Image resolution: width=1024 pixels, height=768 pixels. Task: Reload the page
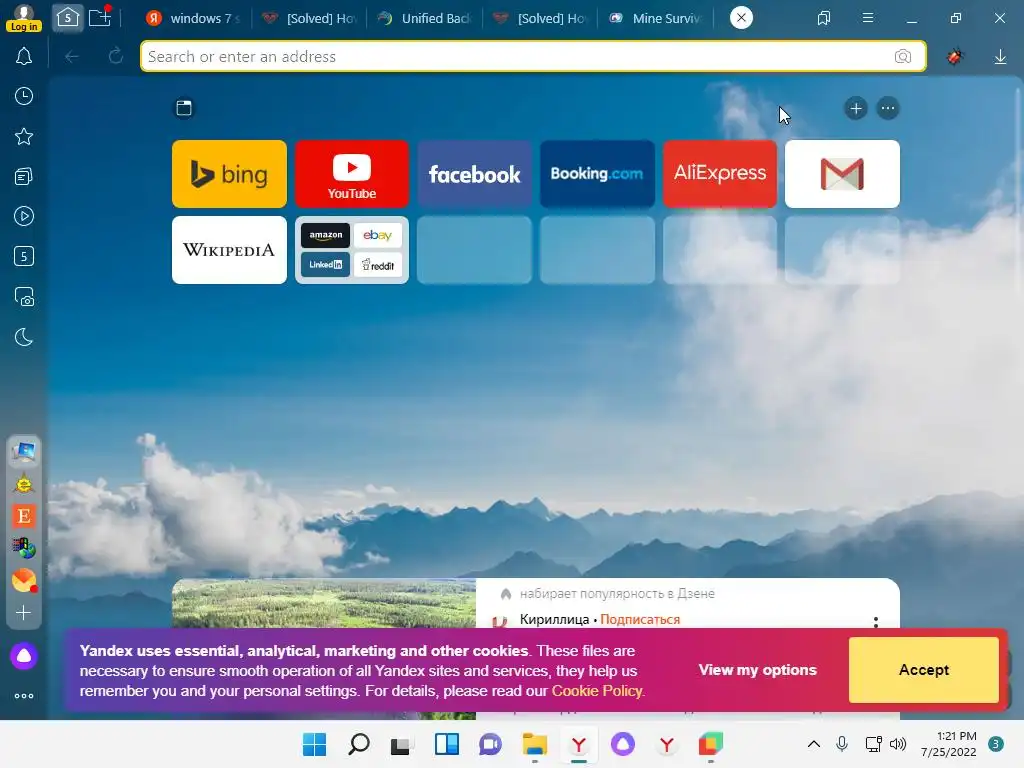pos(116,56)
